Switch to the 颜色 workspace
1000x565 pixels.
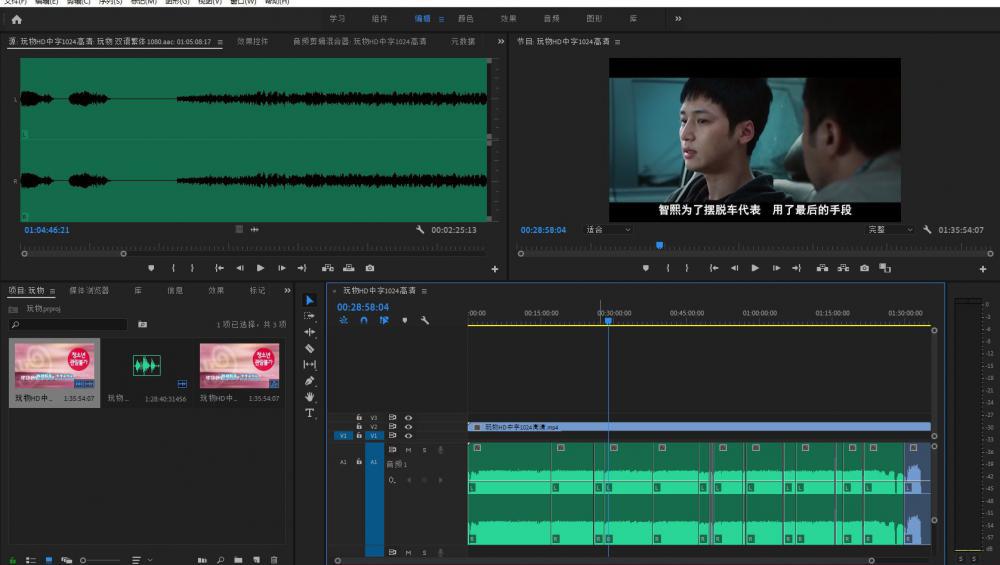466,19
